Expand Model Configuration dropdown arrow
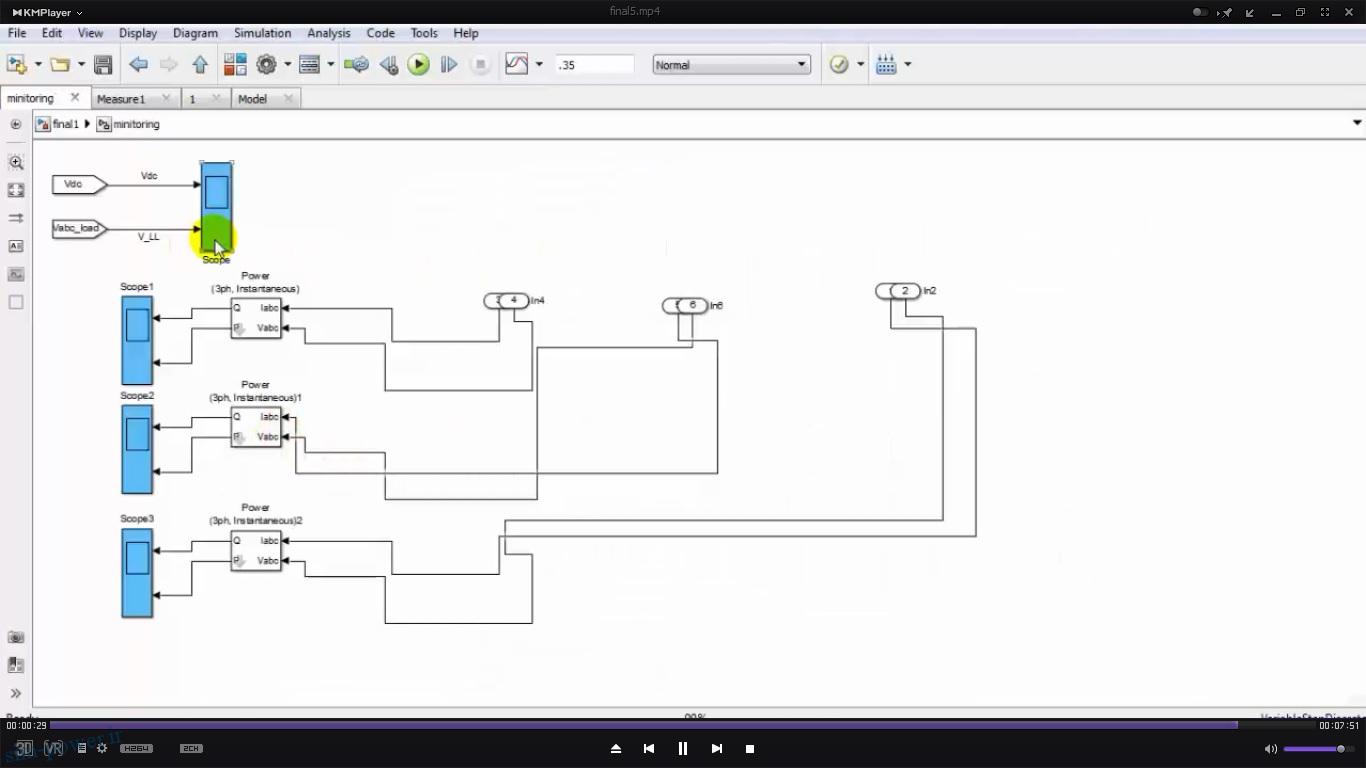Screen dimensions: 1366x768 (x=287, y=65)
